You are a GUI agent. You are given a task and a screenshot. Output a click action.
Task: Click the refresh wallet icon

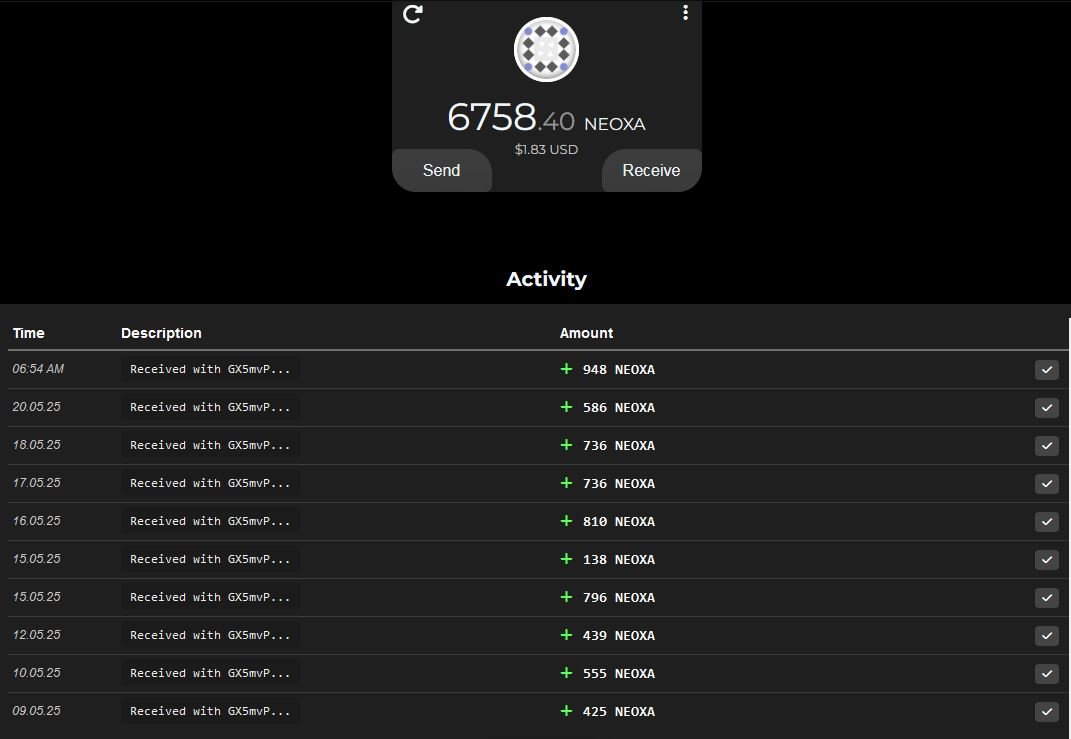pyautogui.click(x=413, y=14)
